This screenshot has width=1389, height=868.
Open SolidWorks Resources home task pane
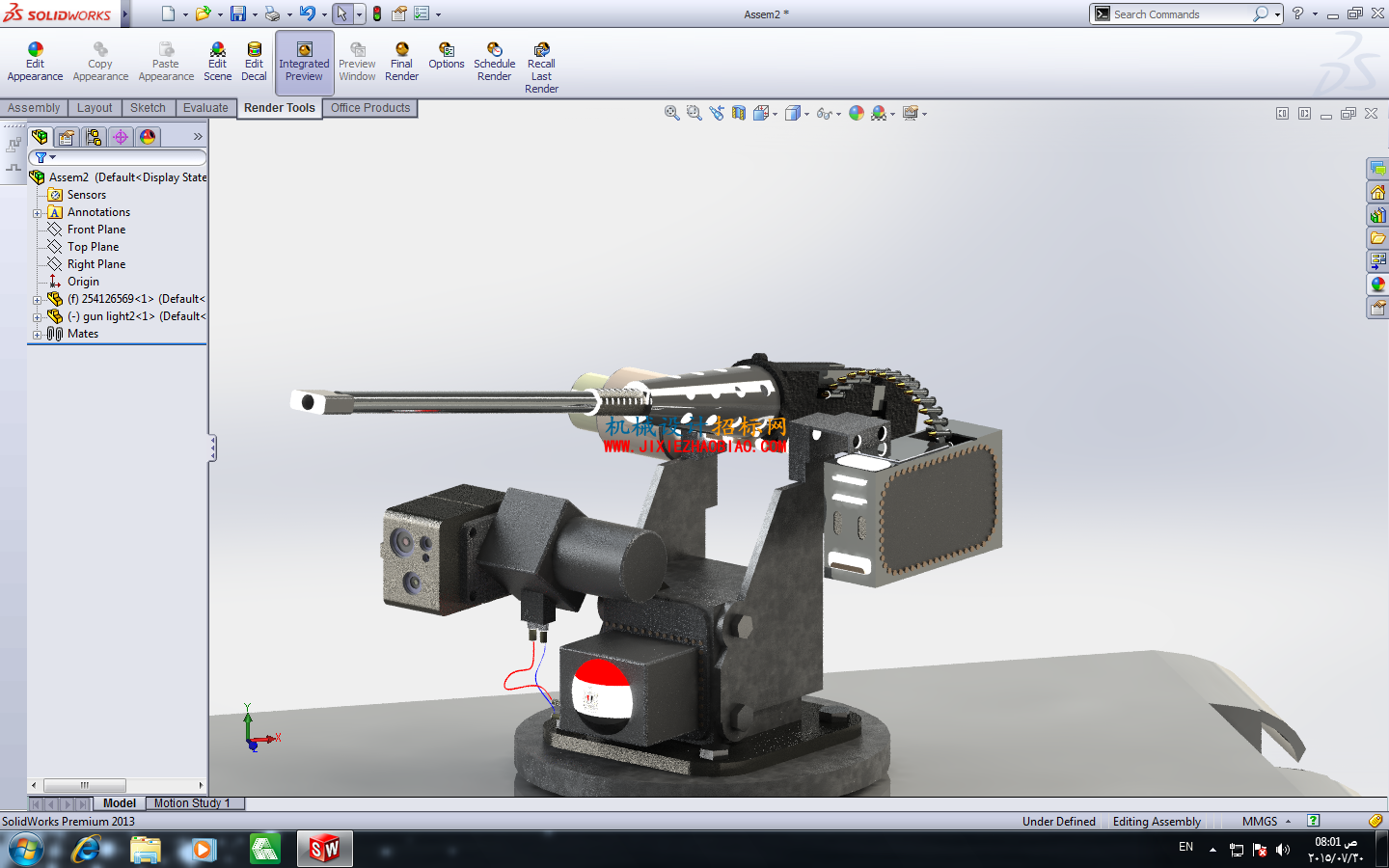pos(1377,193)
